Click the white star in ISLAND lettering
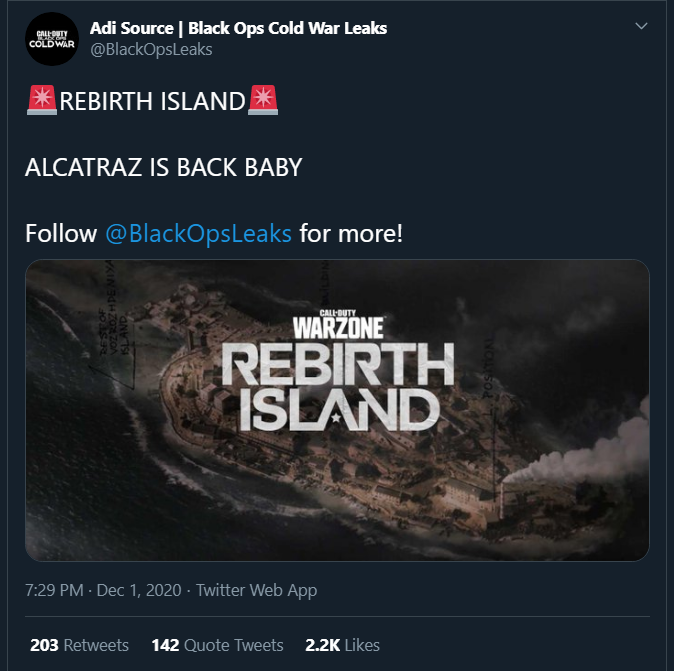The height and width of the screenshot is (671, 674). [x=336, y=417]
